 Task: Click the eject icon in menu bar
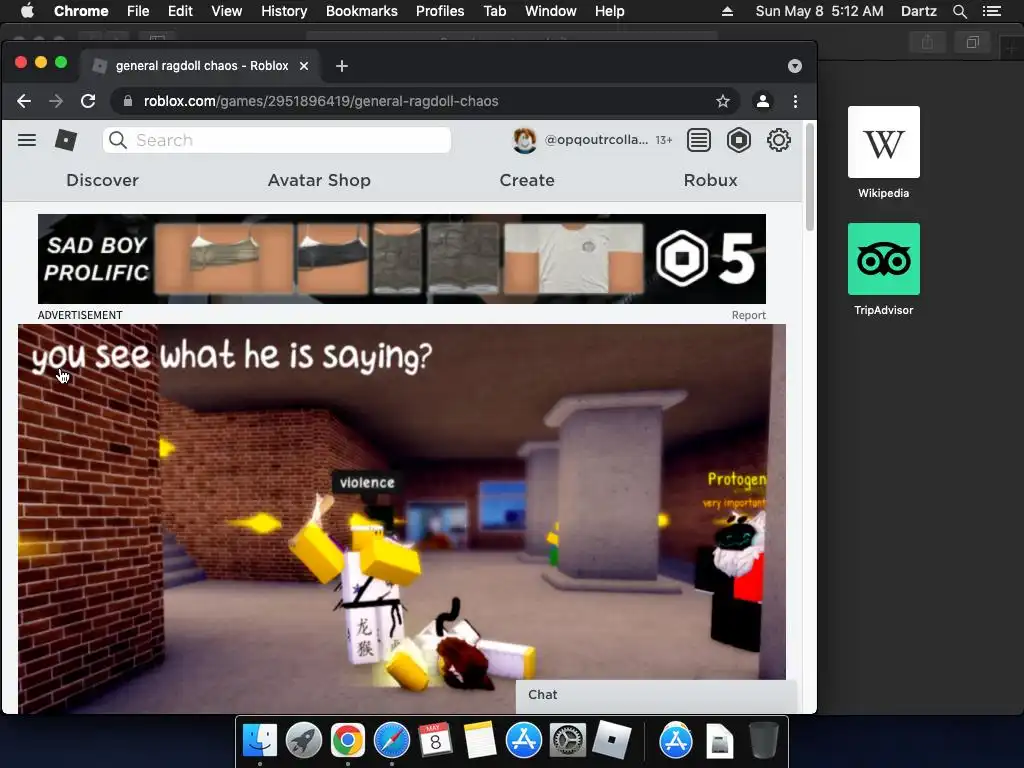tap(728, 11)
